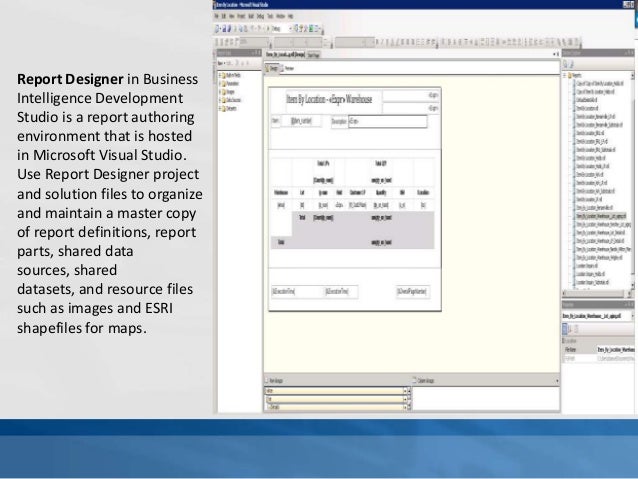
Task: Select the Details group in Row Groups
Action: click(x=336, y=407)
